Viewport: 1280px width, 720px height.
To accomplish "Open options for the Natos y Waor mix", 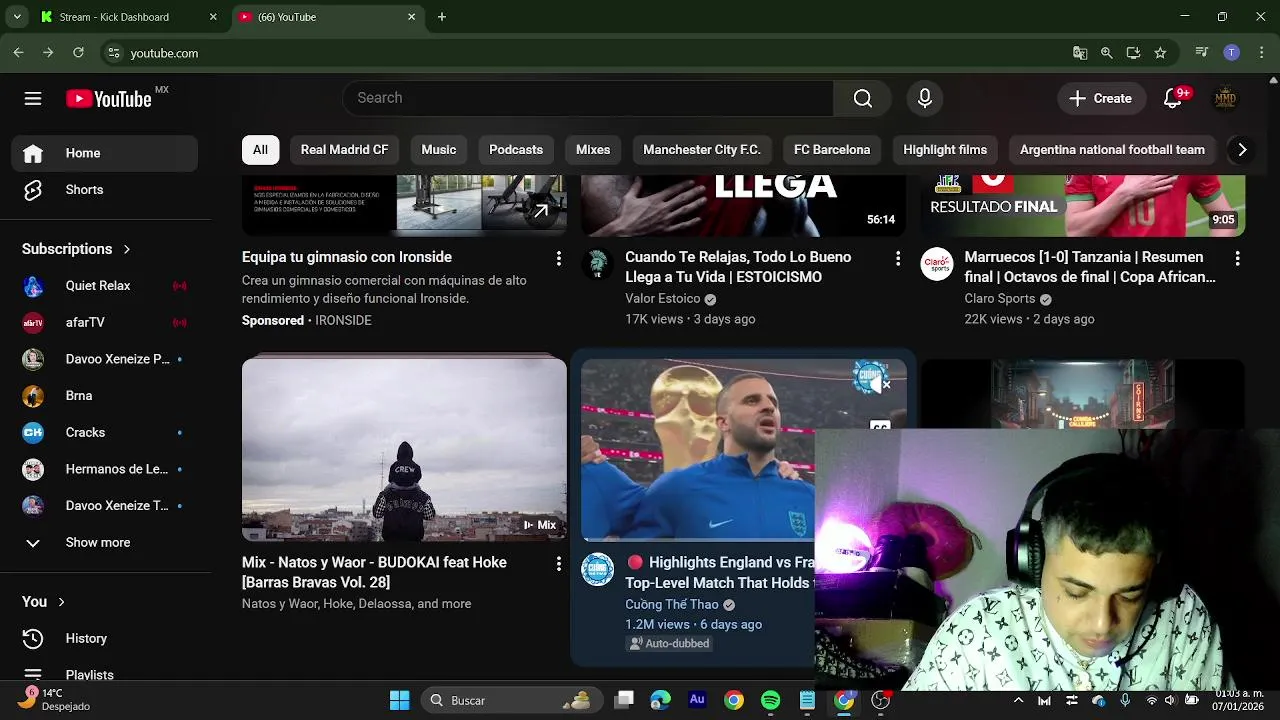I will click(558, 564).
